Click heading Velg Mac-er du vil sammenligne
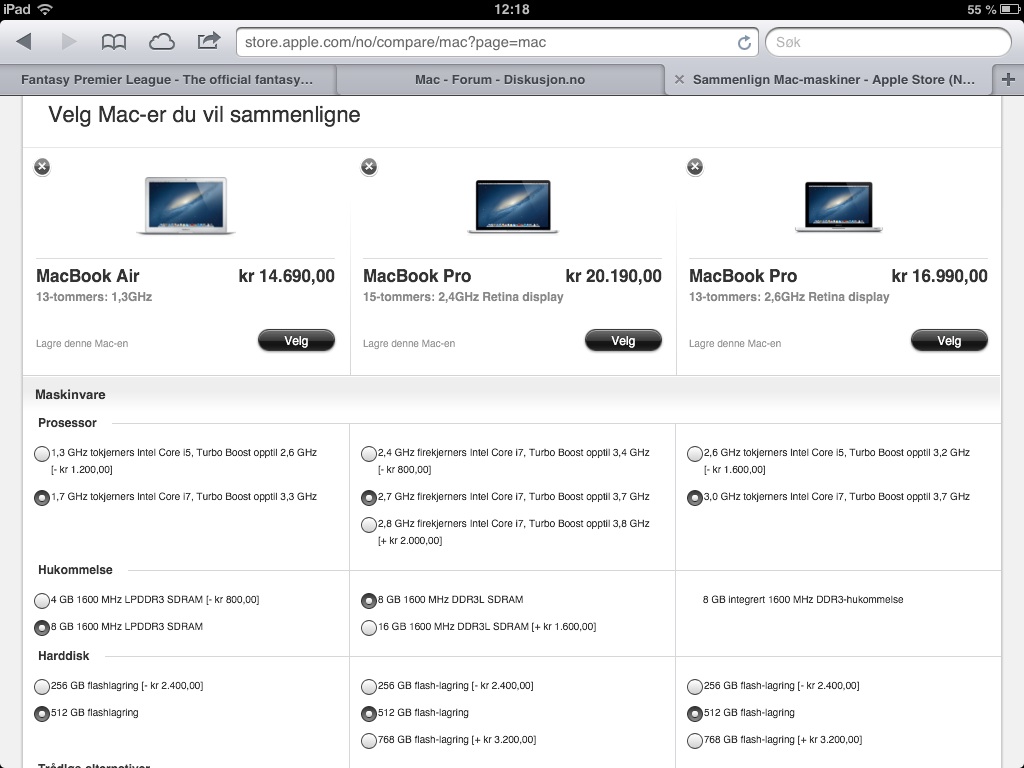 pyautogui.click(x=204, y=115)
